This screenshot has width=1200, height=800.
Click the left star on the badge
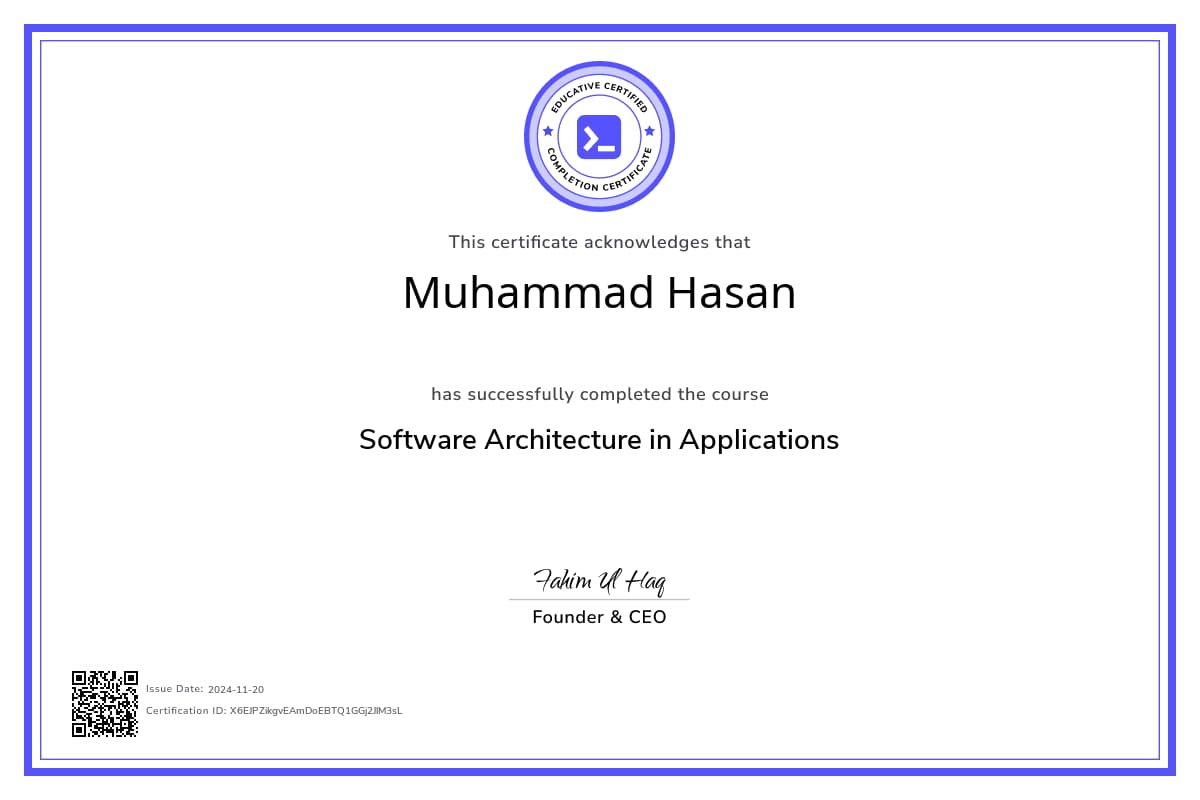coord(547,131)
